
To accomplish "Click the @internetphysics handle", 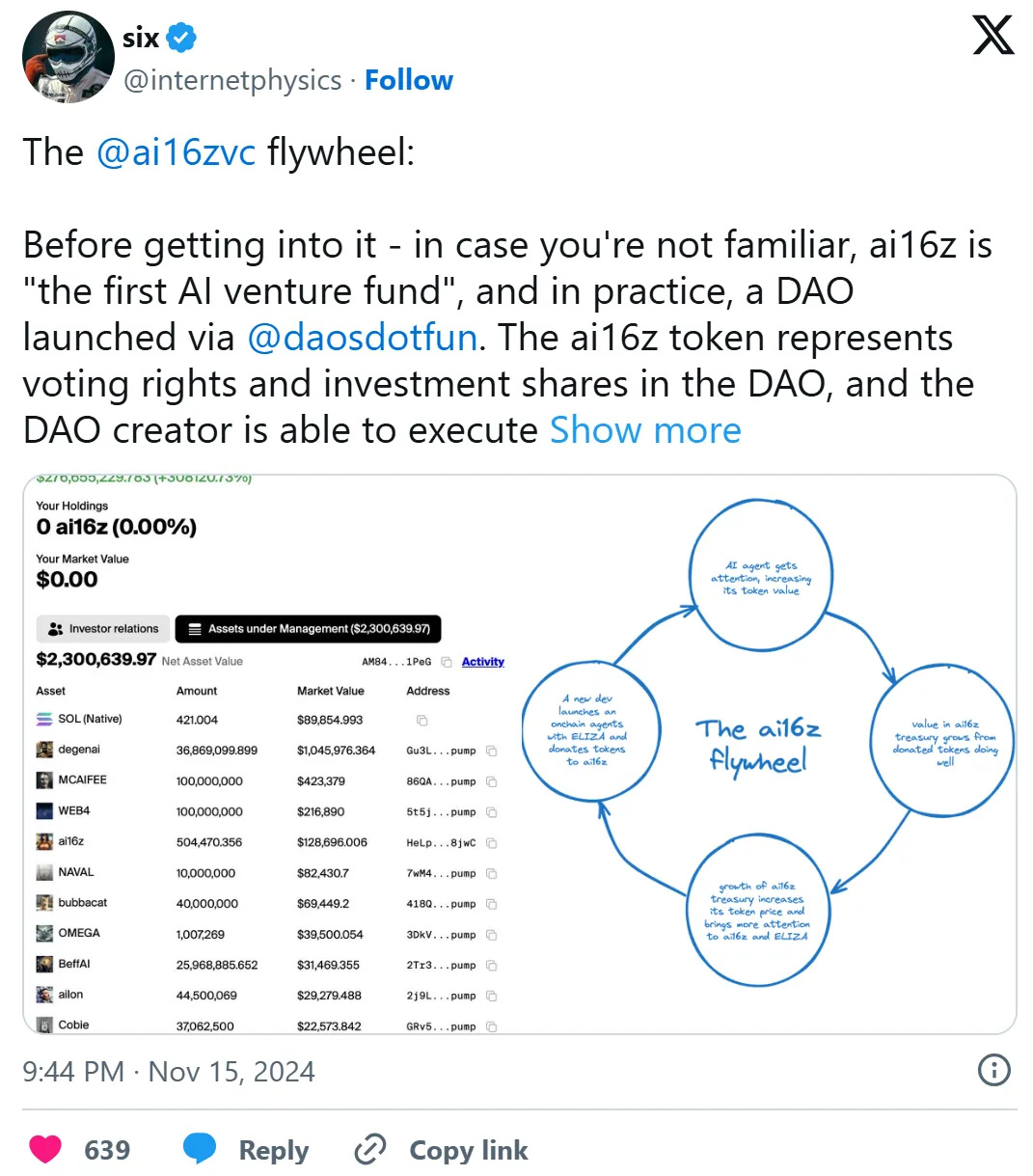I will tap(232, 80).
